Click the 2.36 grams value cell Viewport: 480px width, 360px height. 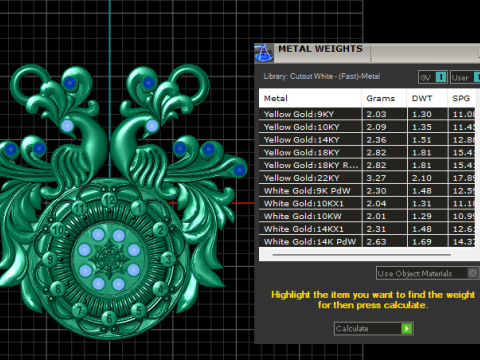[384, 140]
